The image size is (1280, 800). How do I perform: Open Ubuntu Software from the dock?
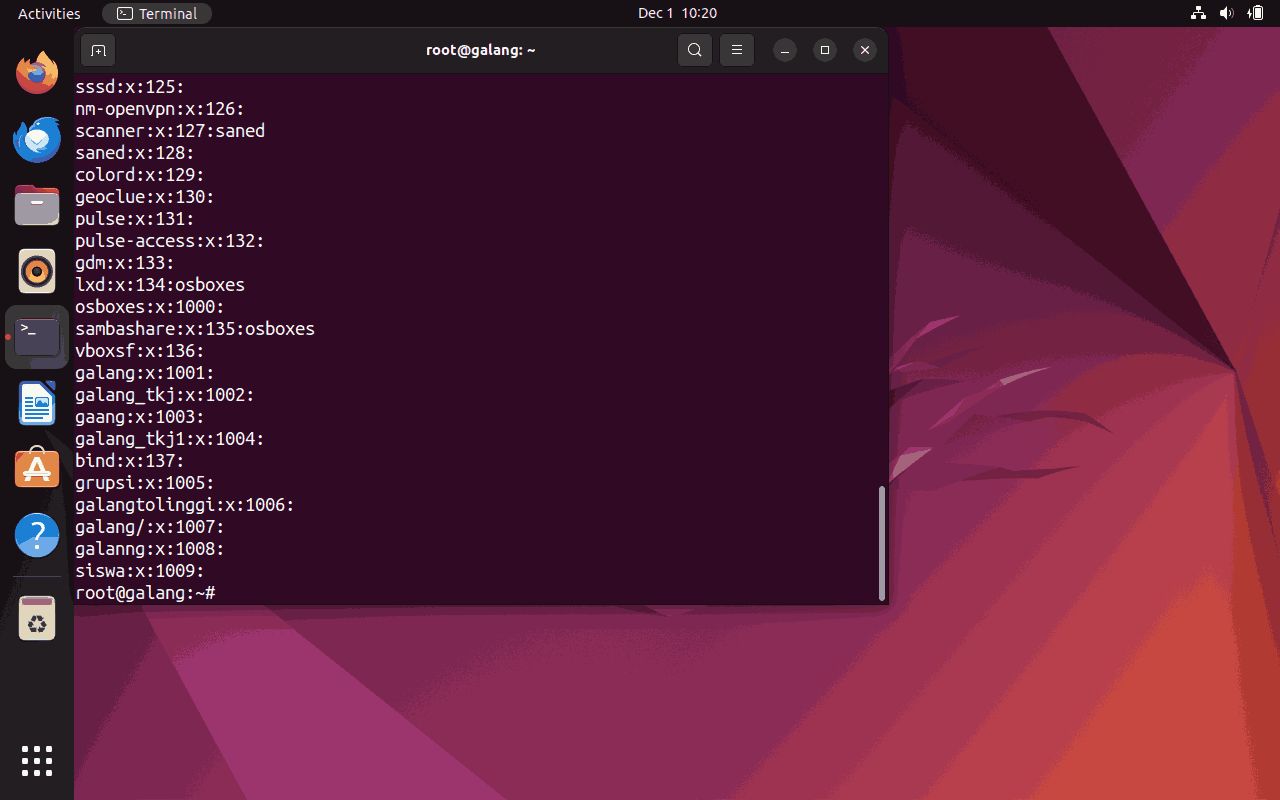[x=37, y=469]
